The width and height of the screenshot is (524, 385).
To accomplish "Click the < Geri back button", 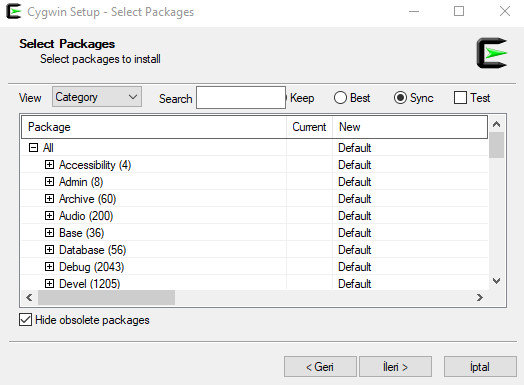I will click(x=320, y=367).
